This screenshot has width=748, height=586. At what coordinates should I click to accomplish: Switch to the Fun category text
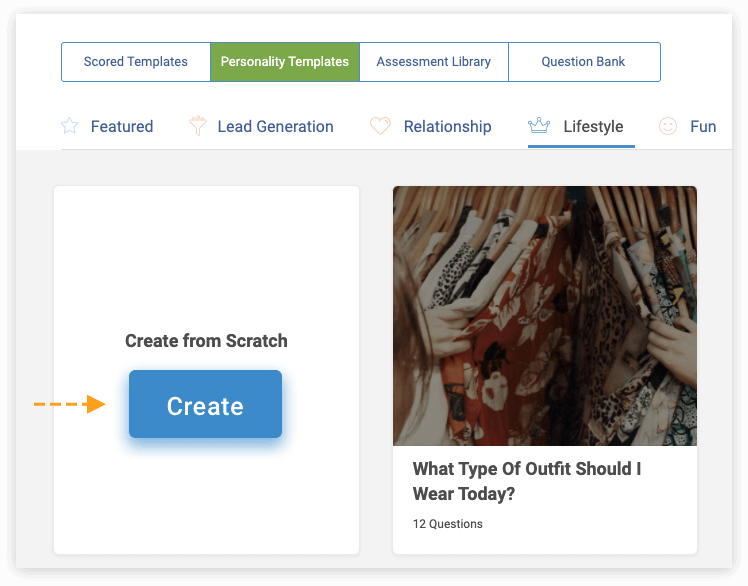pyautogui.click(x=703, y=126)
